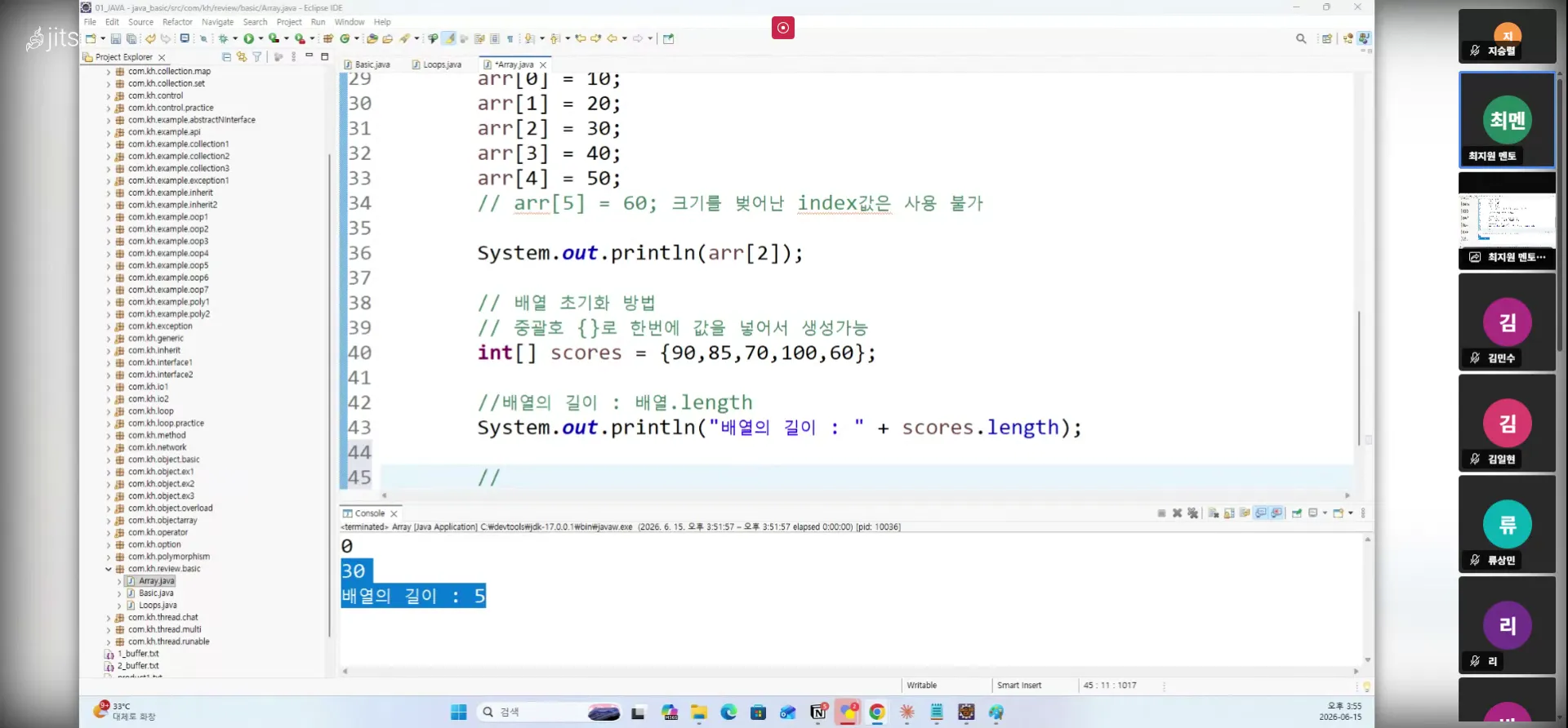This screenshot has width=1568, height=728.
Task: Click the Open Type toolbar icon
Action: coord(372,38)
